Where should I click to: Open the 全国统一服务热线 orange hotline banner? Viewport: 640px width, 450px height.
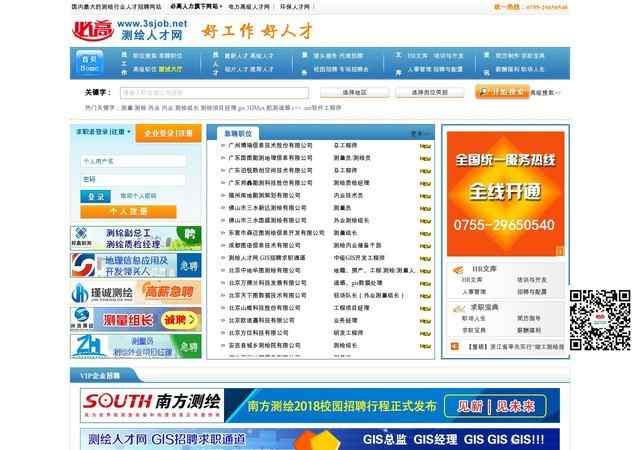coord(505,194)
